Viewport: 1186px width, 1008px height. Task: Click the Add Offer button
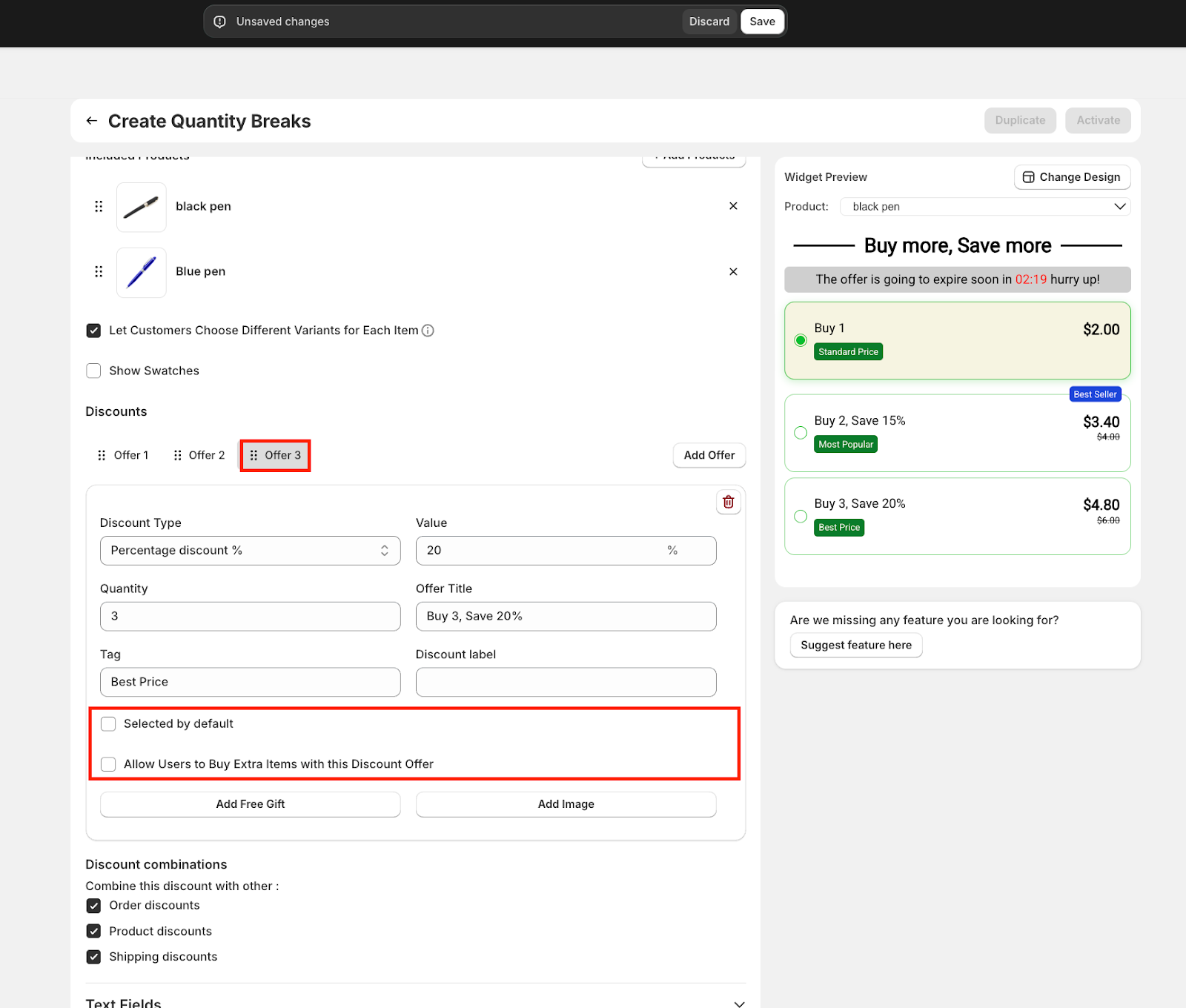click(x=709, y=455)
